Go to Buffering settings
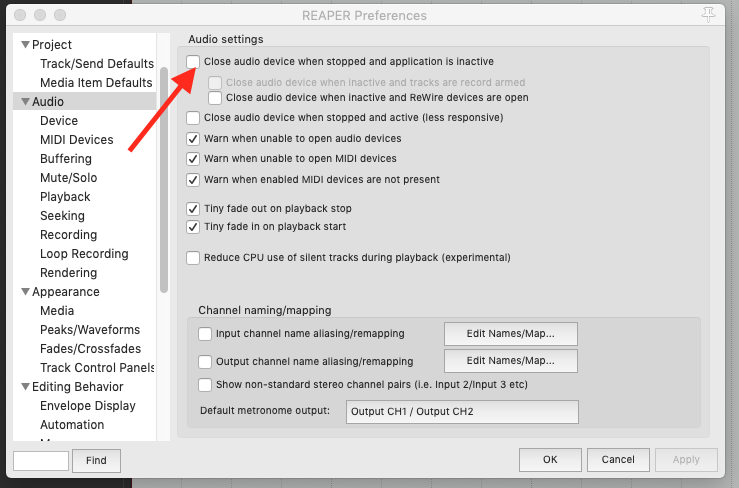739x488 pixels. pos(66,159)
